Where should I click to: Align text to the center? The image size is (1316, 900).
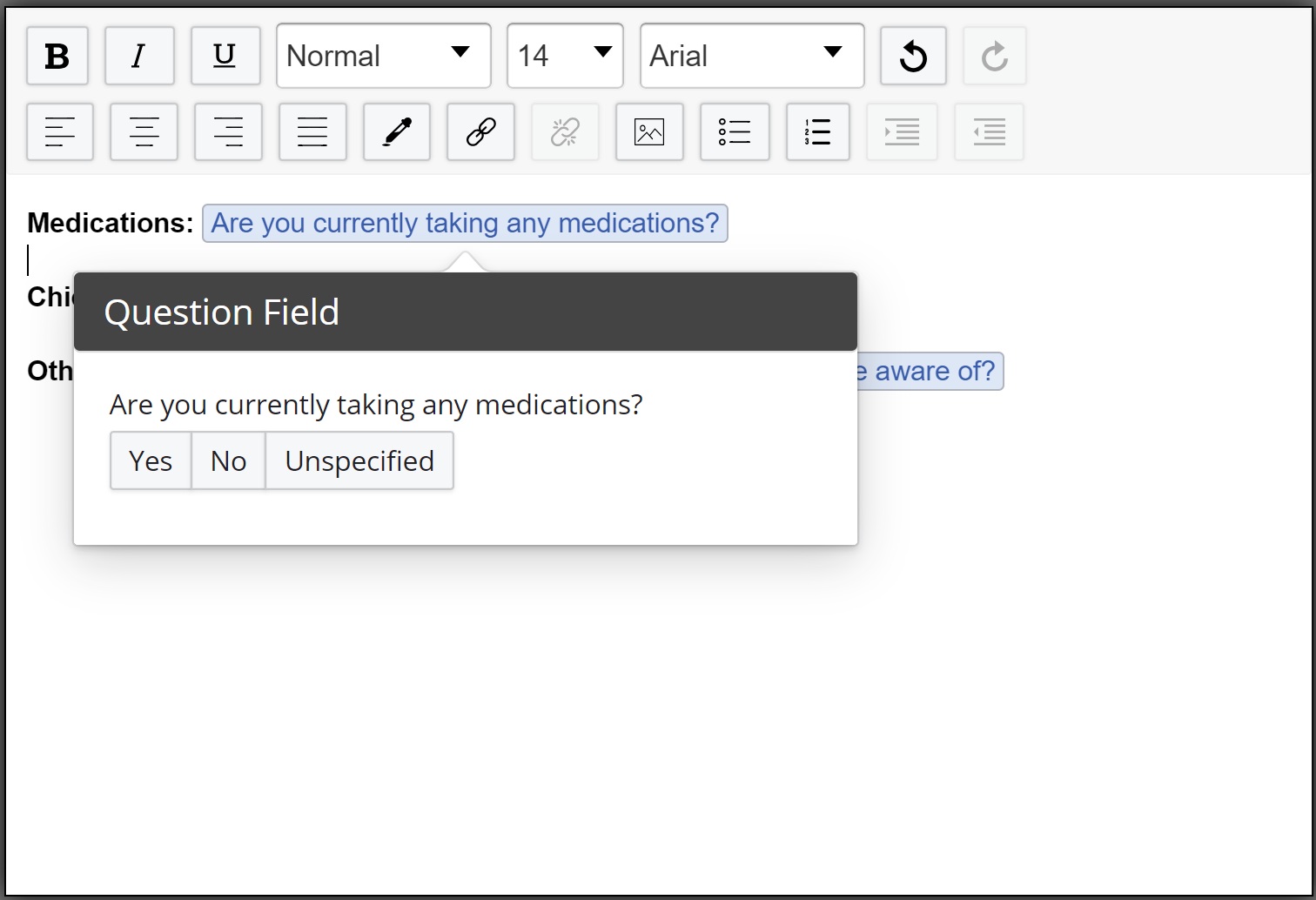click(144, 132)
